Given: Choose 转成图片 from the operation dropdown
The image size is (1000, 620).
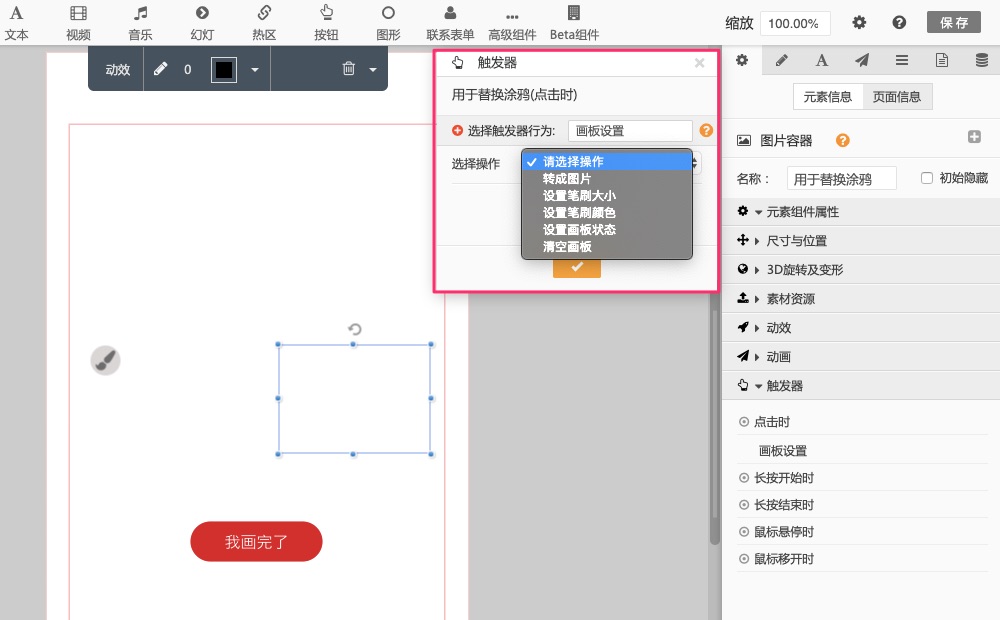Looking at the screenshot, I should [567, 178].
